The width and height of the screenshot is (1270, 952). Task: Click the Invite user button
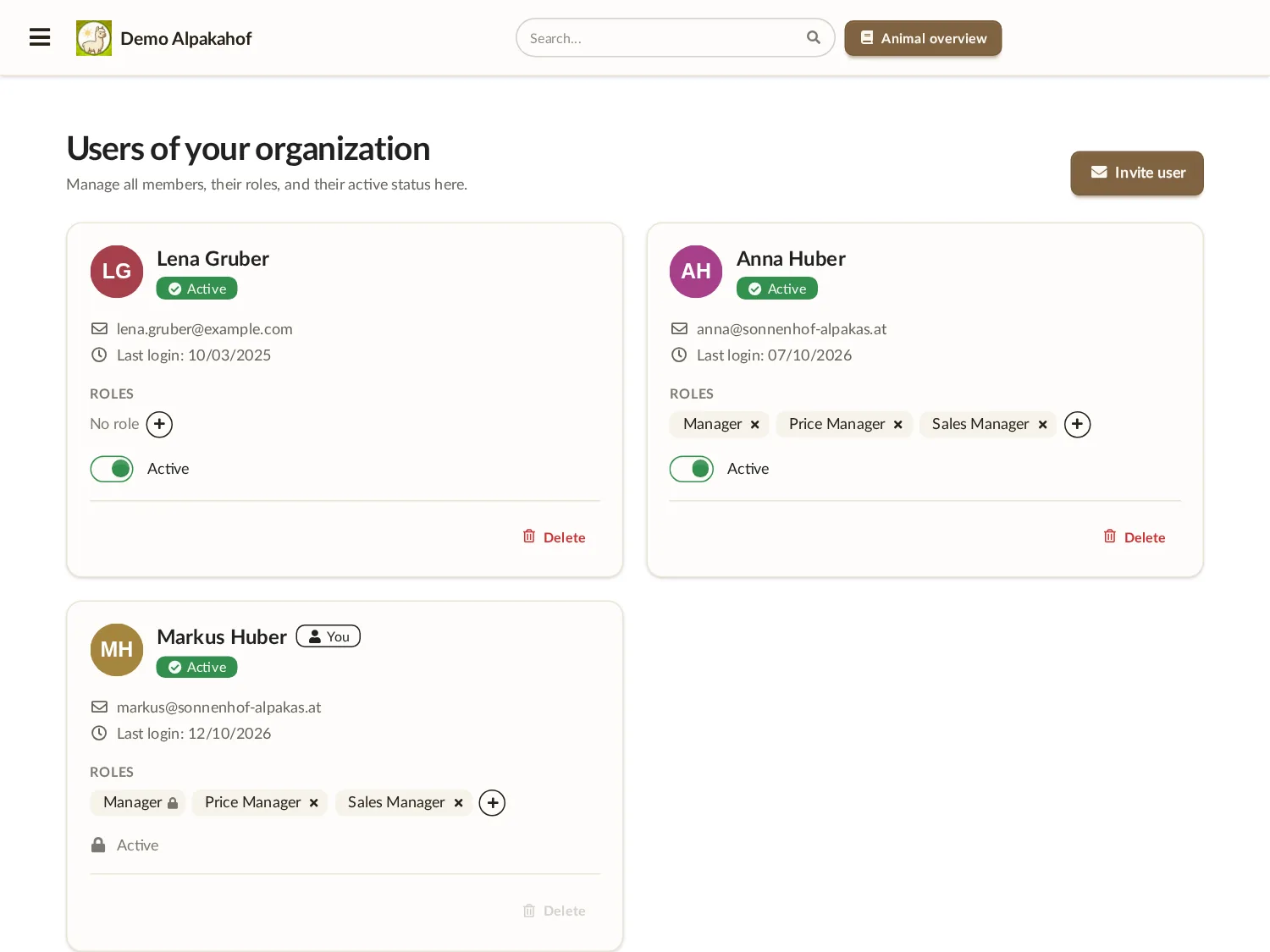(1137, 173)
